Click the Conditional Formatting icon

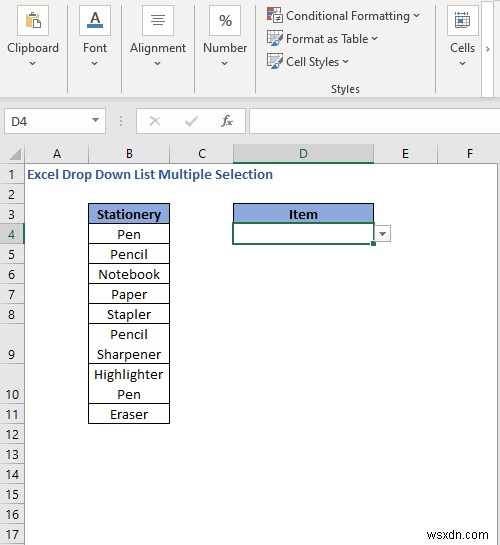[x=274, y=15]
